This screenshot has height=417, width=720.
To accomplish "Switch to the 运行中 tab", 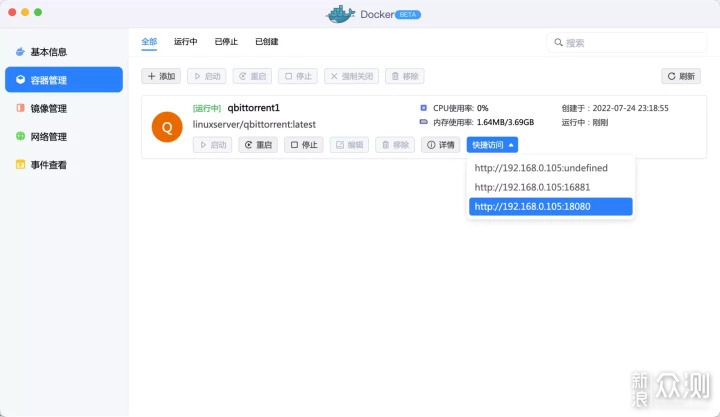I will (186, 42).
